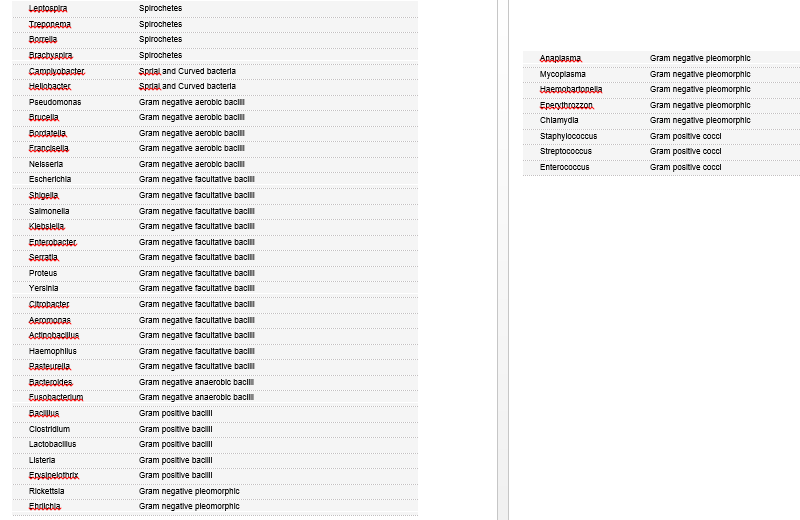Click the Enterococcus row name
Image resolution: width=800 pixels, height=520 pixels.
565,167
